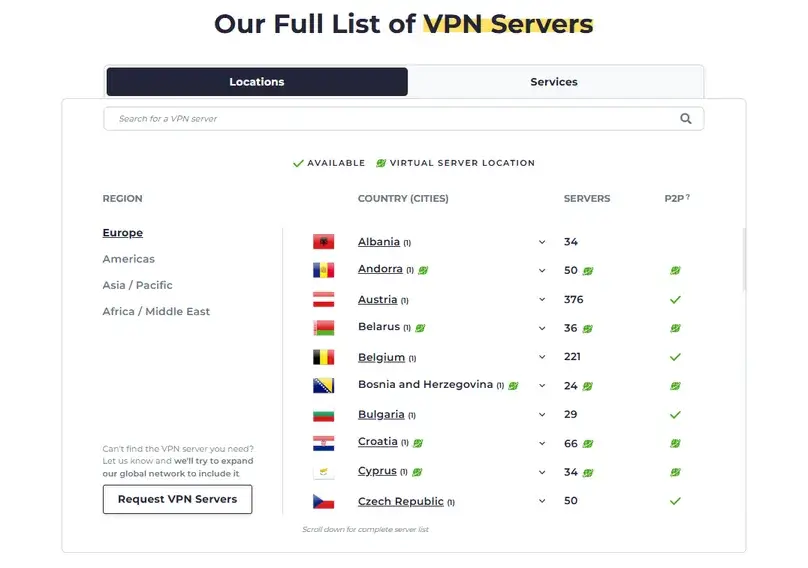This screenshot has width=808, height=568.
Task: Click the legend's green Available checkmark
Action: point(298,163)
